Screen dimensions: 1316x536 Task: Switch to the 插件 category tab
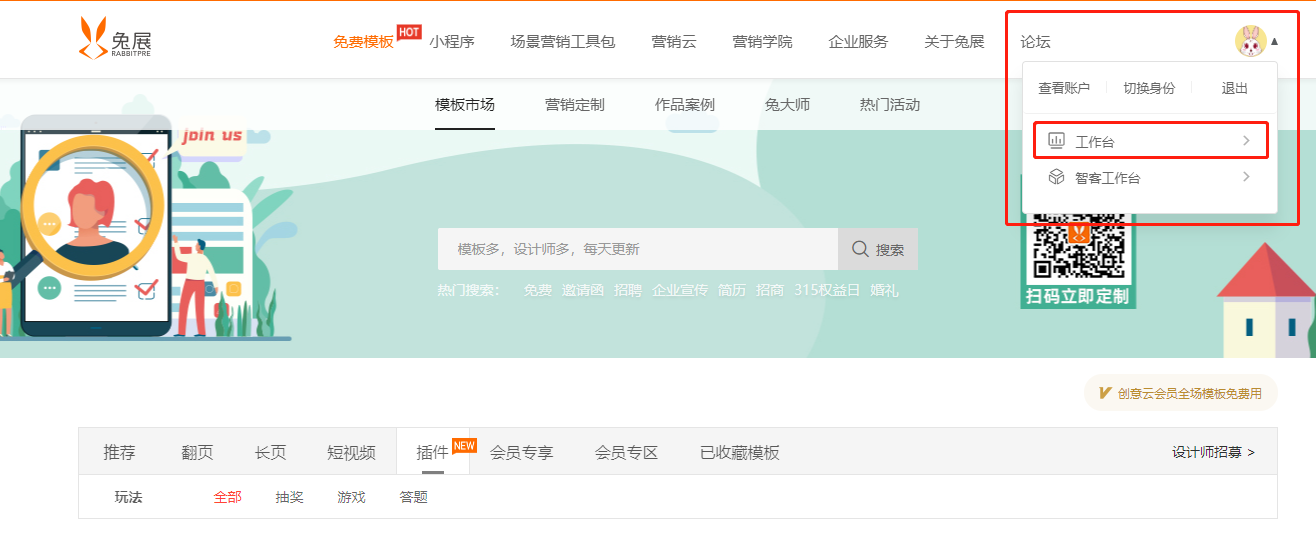point(432,452)
